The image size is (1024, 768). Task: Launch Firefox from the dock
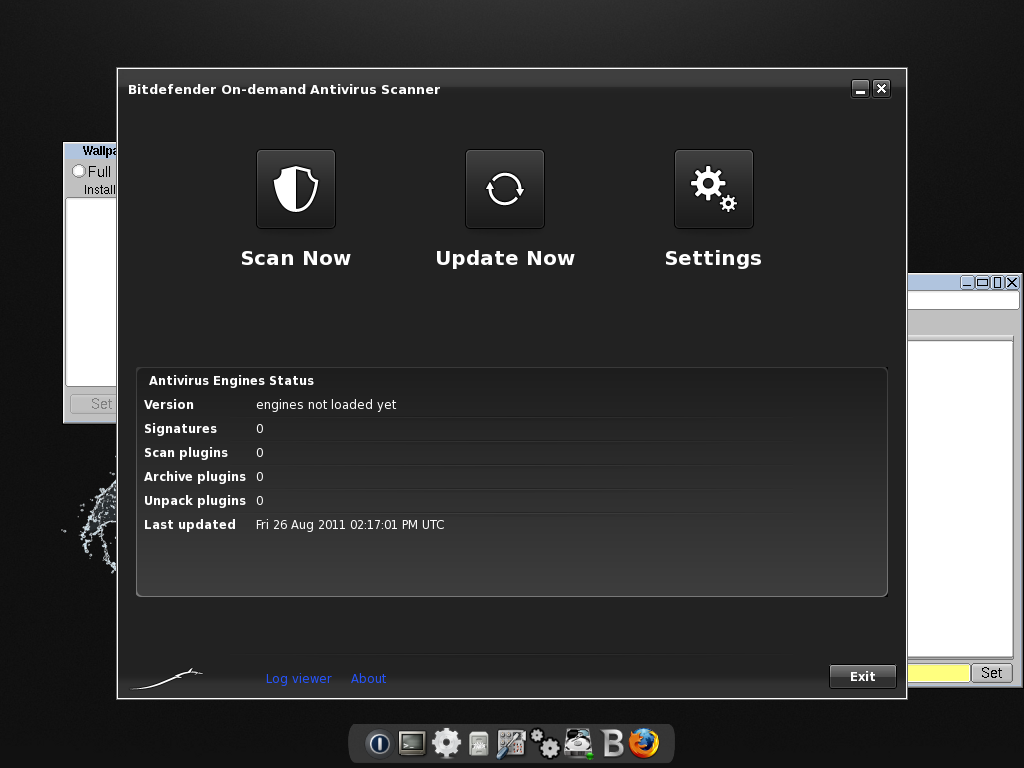(x=644, y=743)
